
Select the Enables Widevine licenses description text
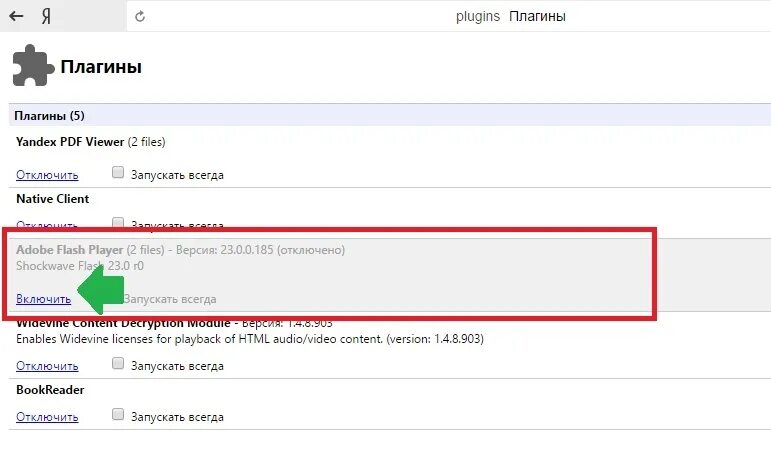click(250, 339)
